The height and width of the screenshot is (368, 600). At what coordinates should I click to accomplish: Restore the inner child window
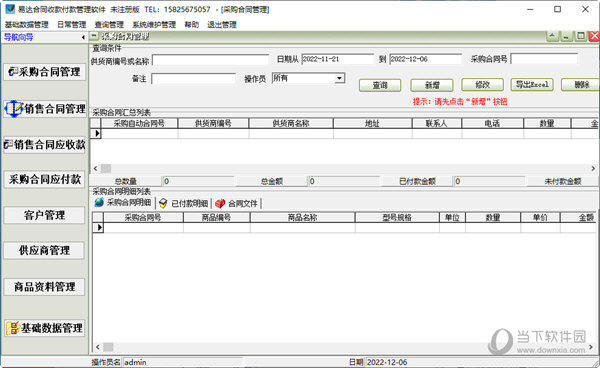click(580, 36)
